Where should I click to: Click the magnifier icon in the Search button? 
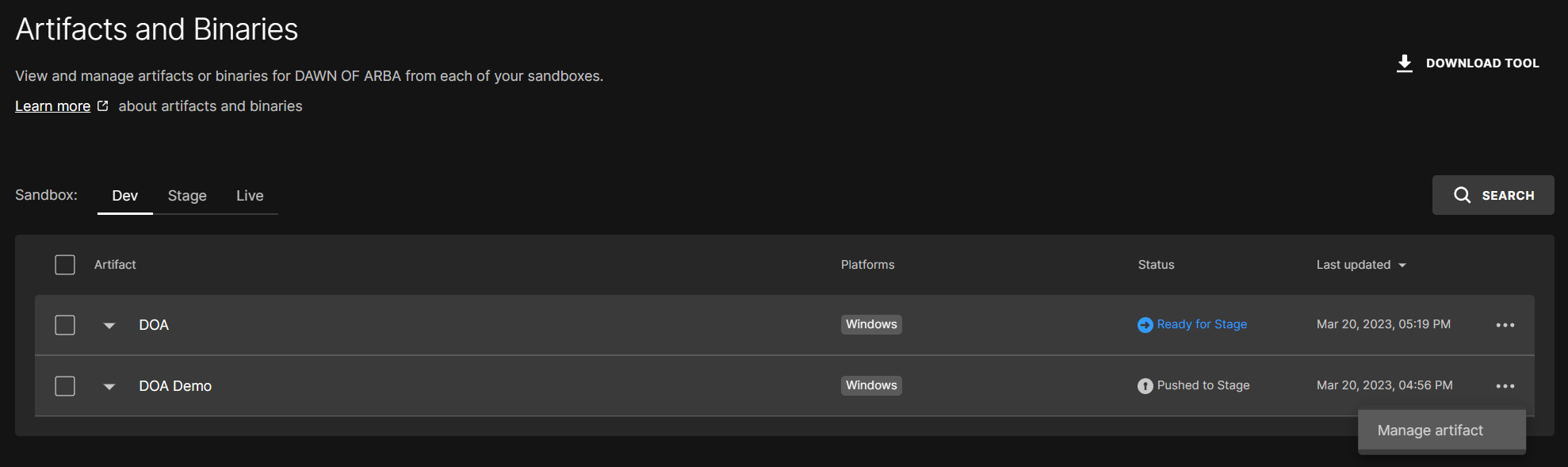tap(1463, 195)
